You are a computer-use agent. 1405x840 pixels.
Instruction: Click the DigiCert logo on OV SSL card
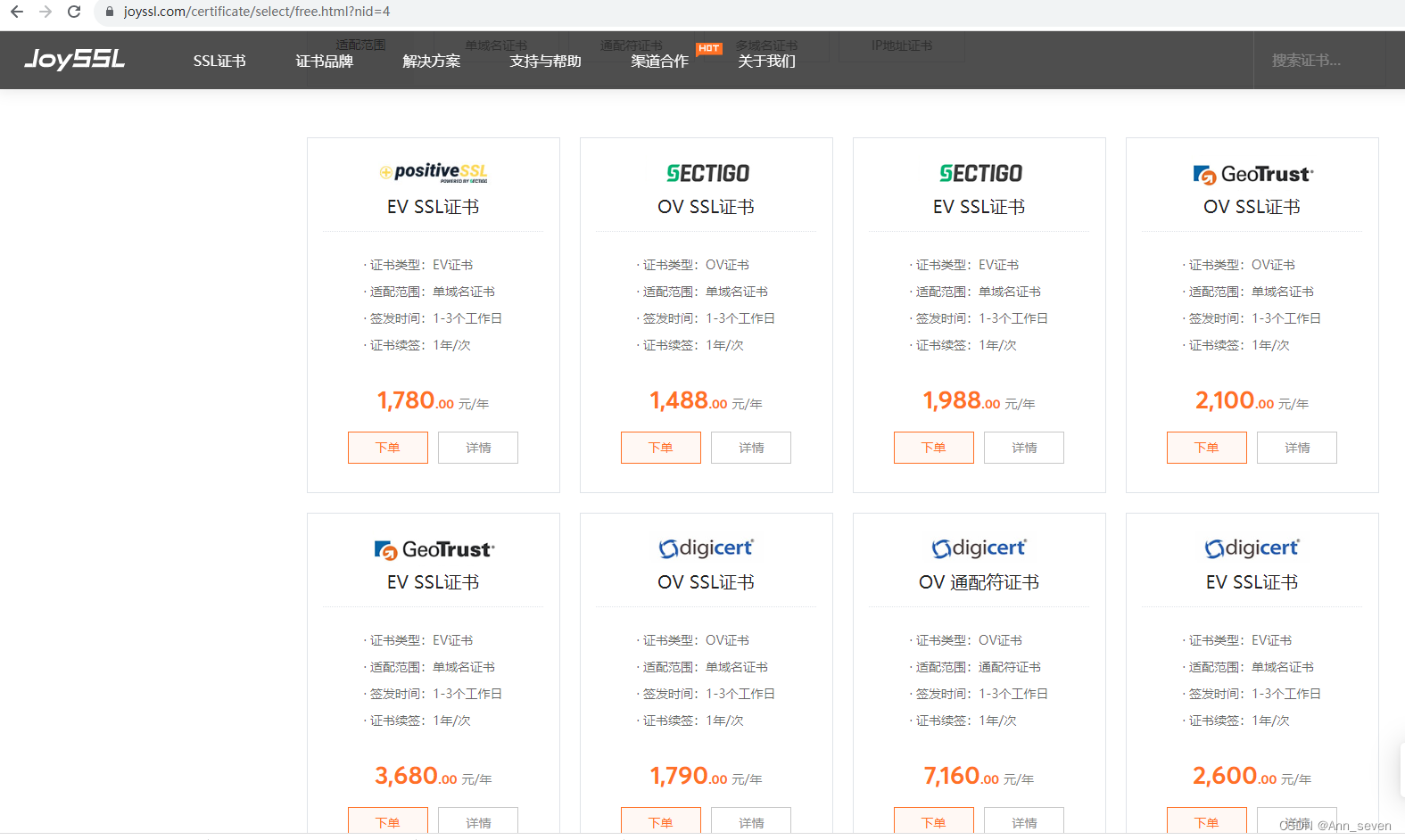(x=707, y=548)
